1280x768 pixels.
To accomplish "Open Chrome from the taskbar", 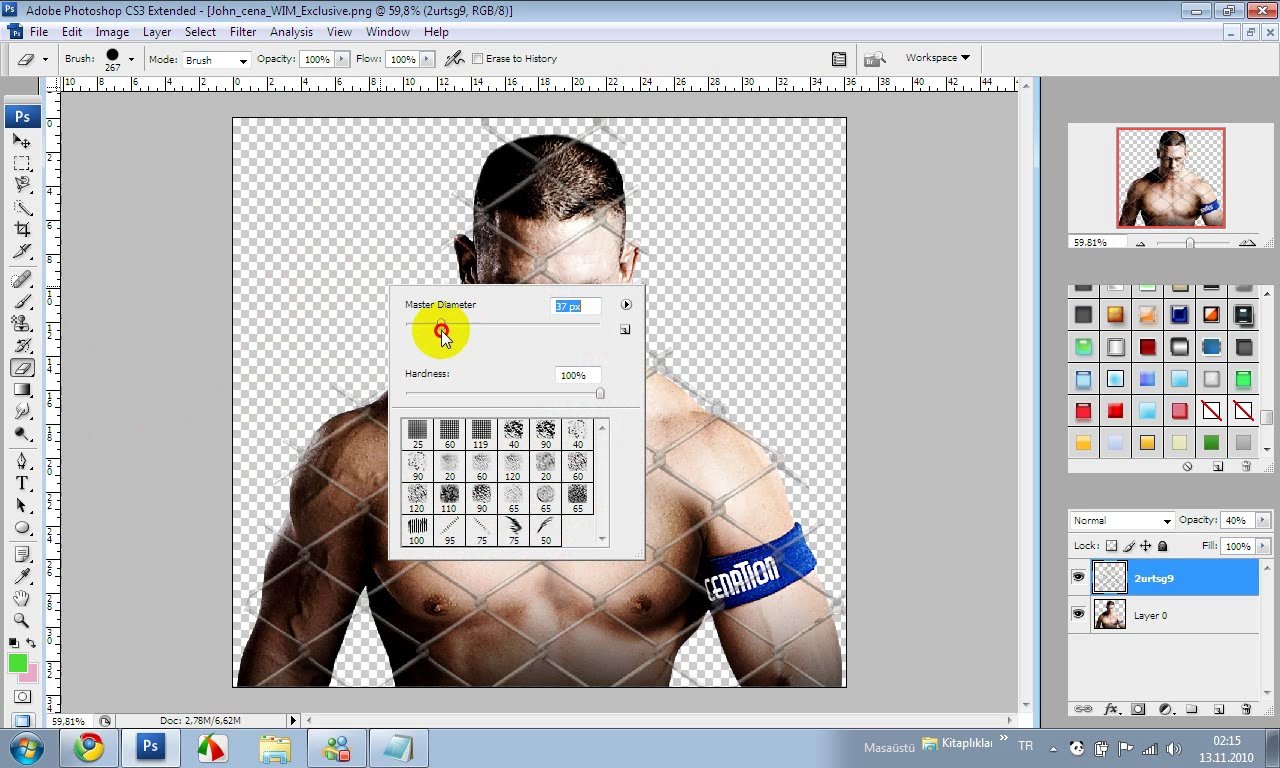I will click(88, 748).
